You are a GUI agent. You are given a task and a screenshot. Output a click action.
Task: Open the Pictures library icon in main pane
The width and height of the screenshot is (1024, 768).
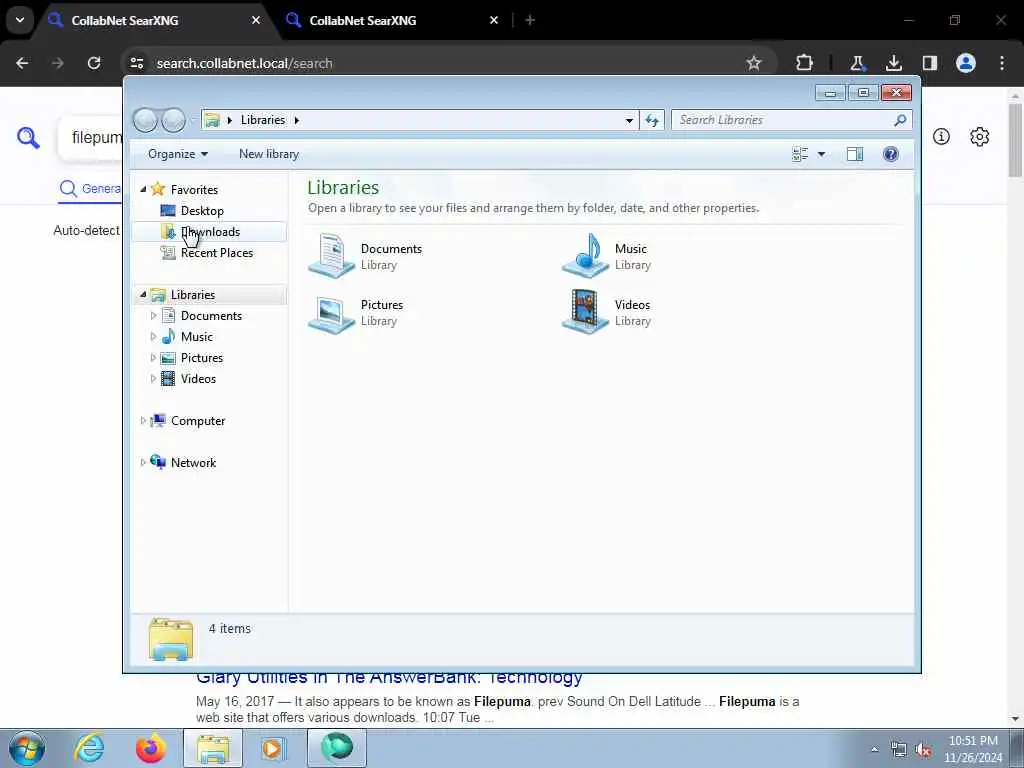point(332,313)
